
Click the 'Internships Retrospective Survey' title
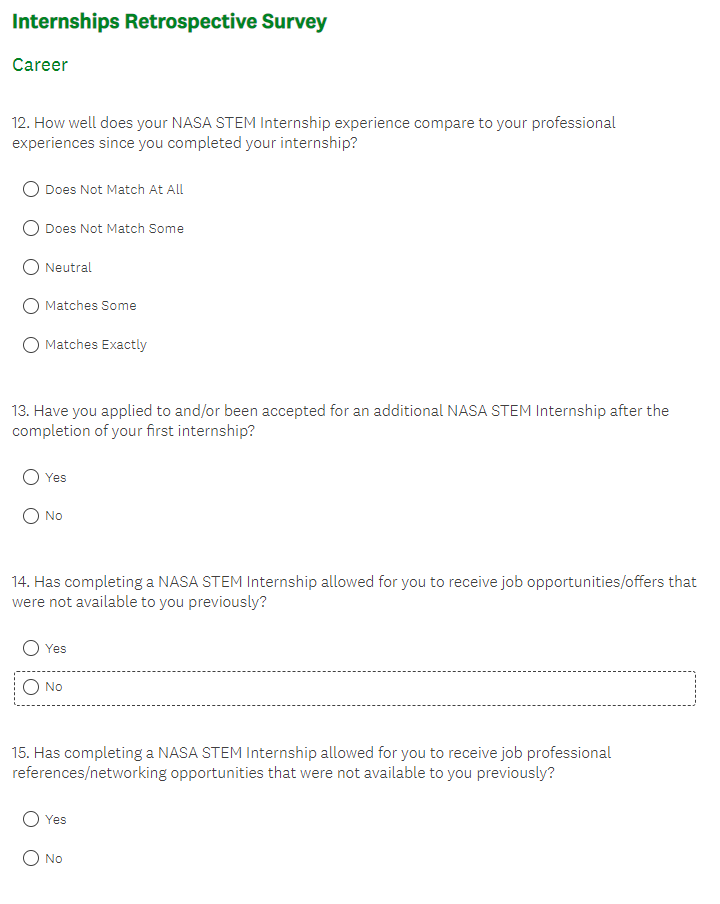point(169,22)
